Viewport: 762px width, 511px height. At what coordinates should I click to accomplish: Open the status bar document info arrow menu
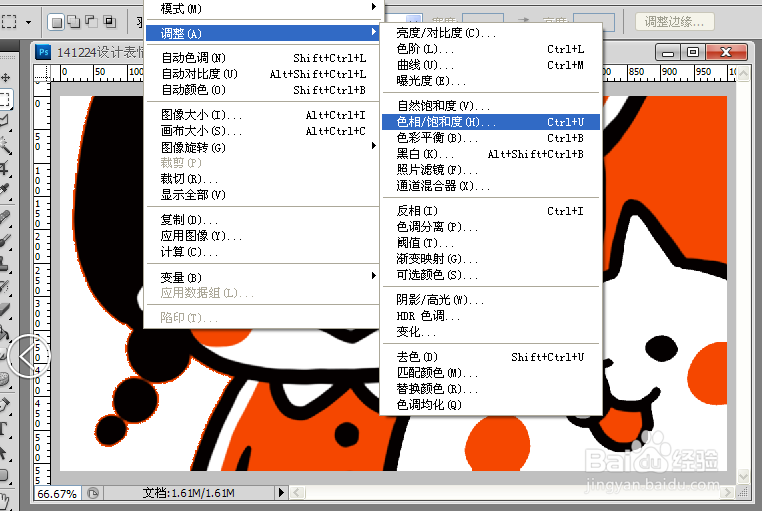pos(281,493)
